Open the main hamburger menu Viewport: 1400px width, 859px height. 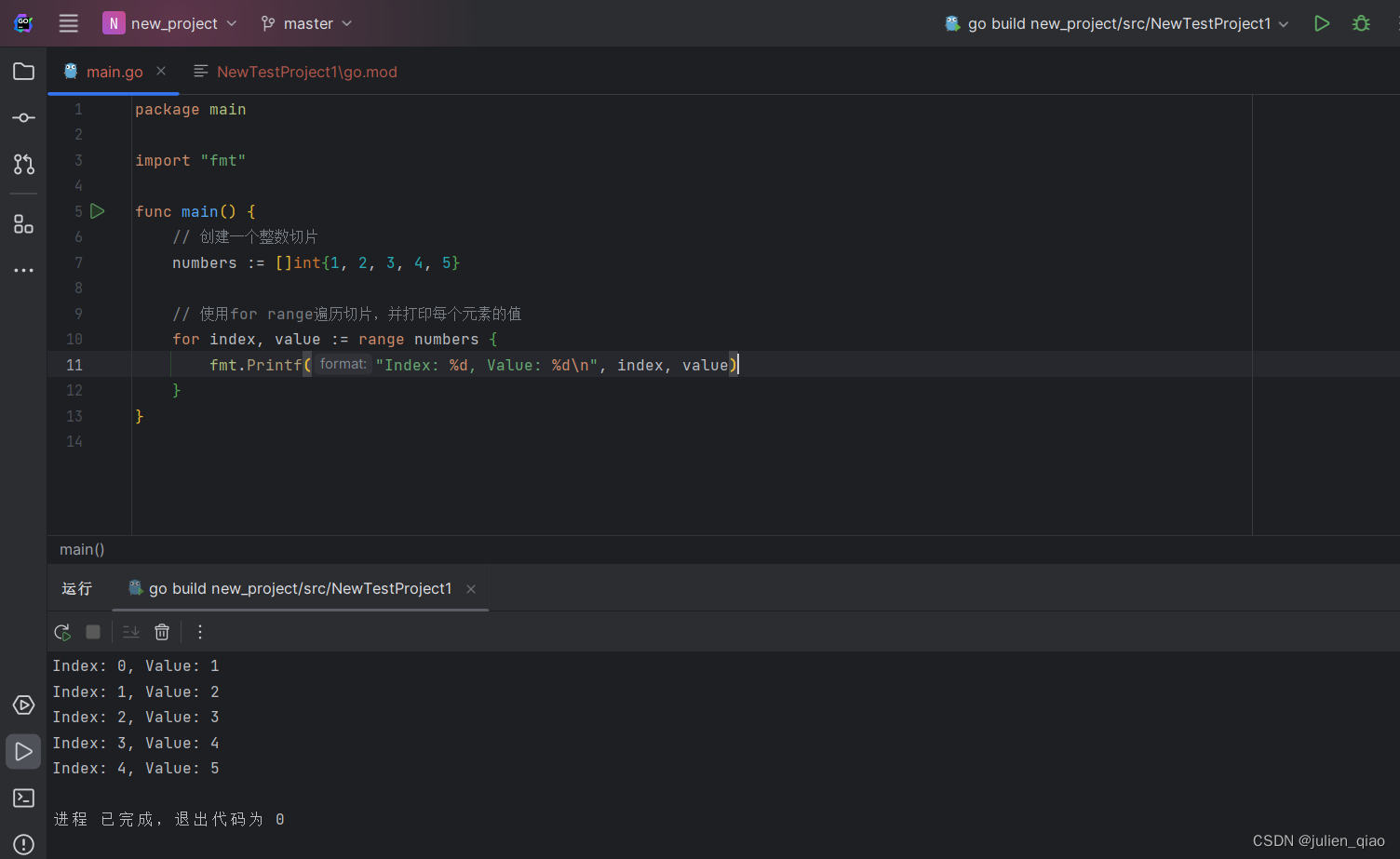pos(69,23)
